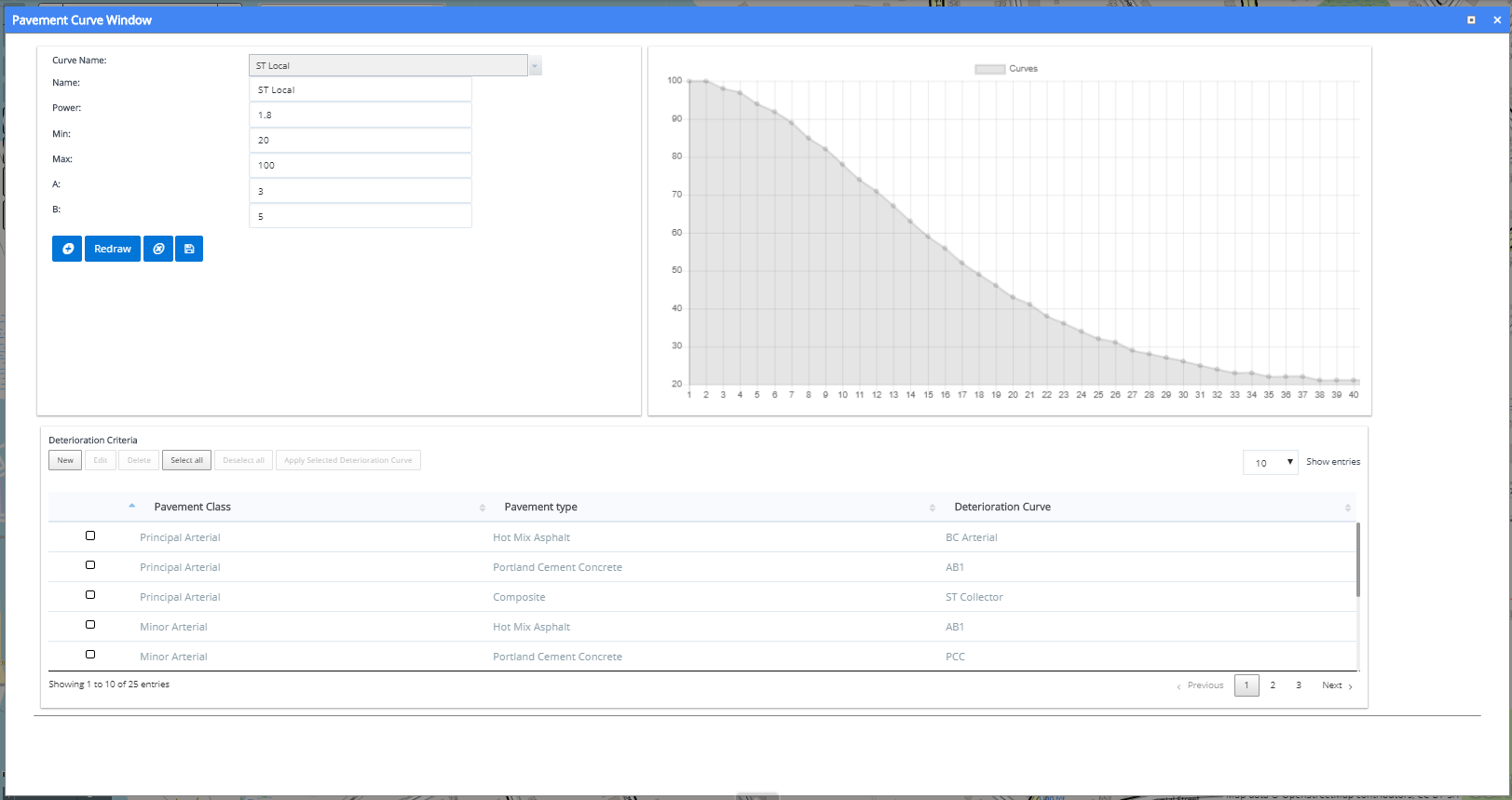
Task: Check the Hot Mix Asphalt BC Arterial row
Action: point(90,536)
